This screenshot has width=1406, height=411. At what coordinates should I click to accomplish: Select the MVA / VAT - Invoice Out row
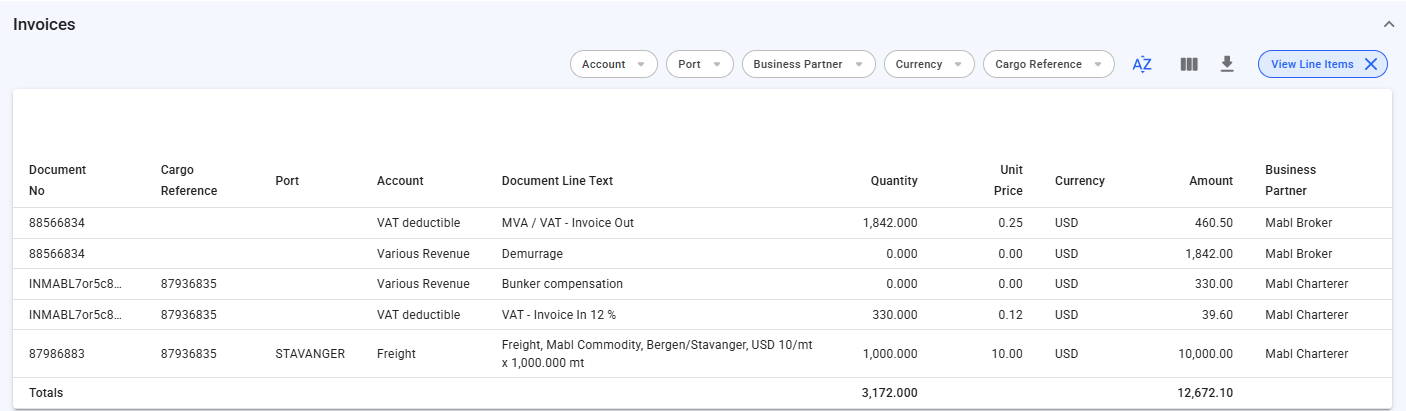[567, 223]
